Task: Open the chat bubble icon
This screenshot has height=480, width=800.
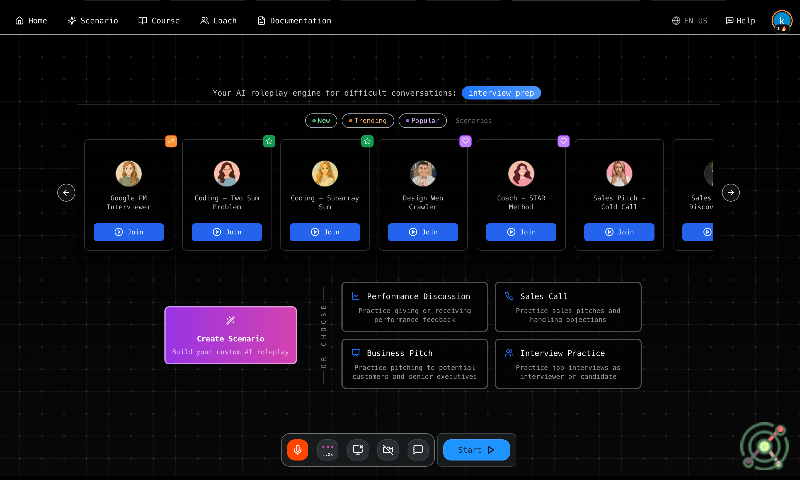Action: point(418,450)
